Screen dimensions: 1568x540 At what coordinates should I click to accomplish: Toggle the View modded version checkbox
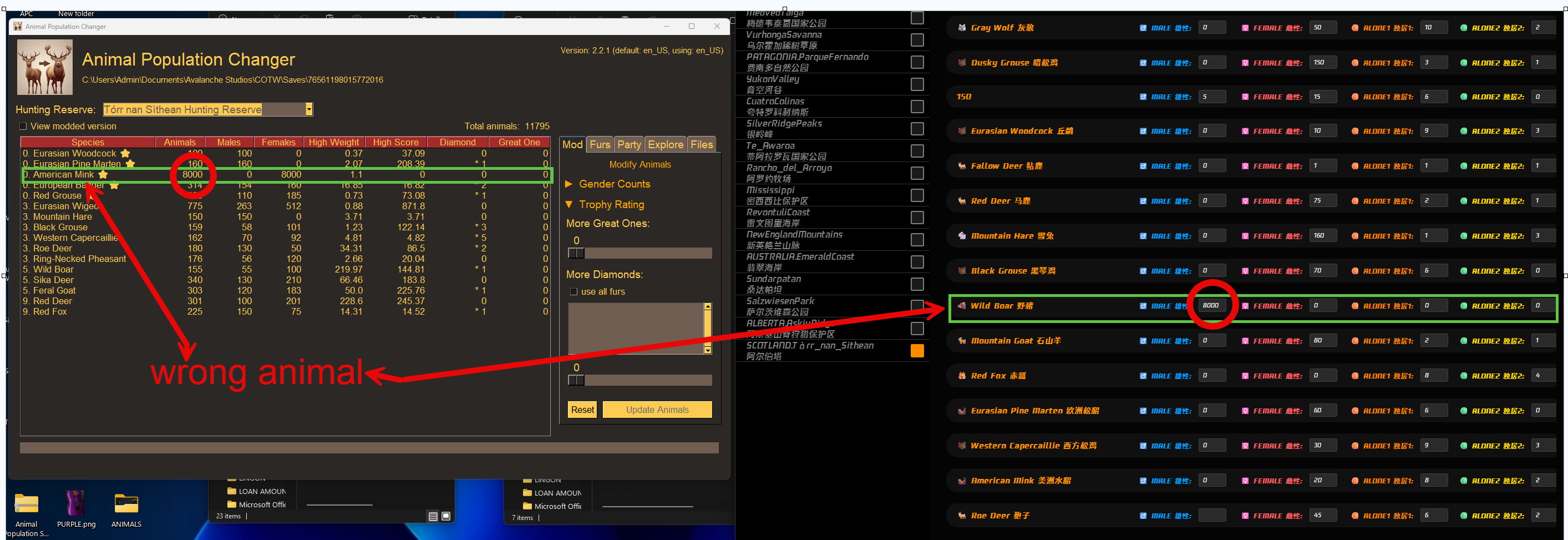click(x=23, y=126)
